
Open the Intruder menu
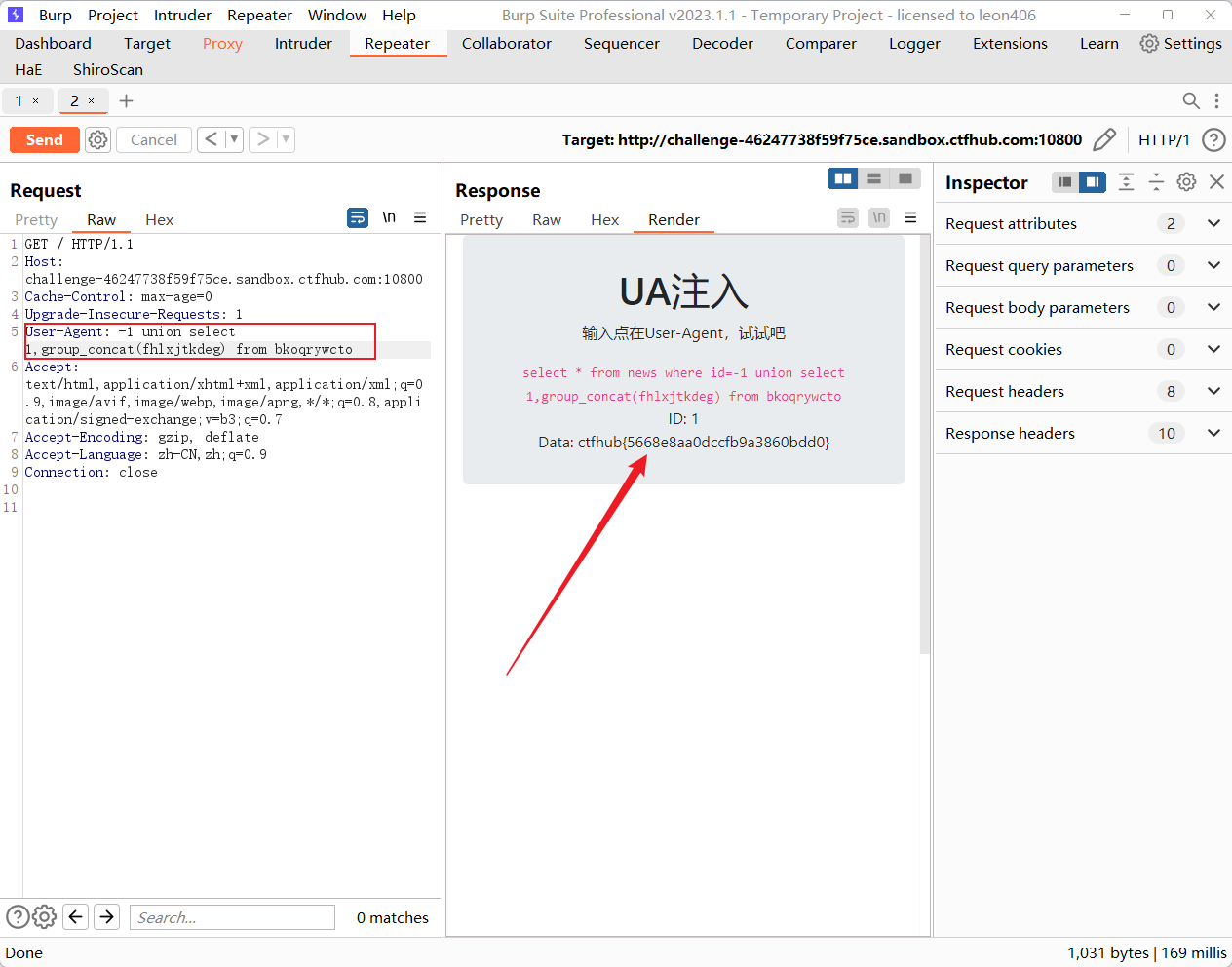[x=182, y=15]
